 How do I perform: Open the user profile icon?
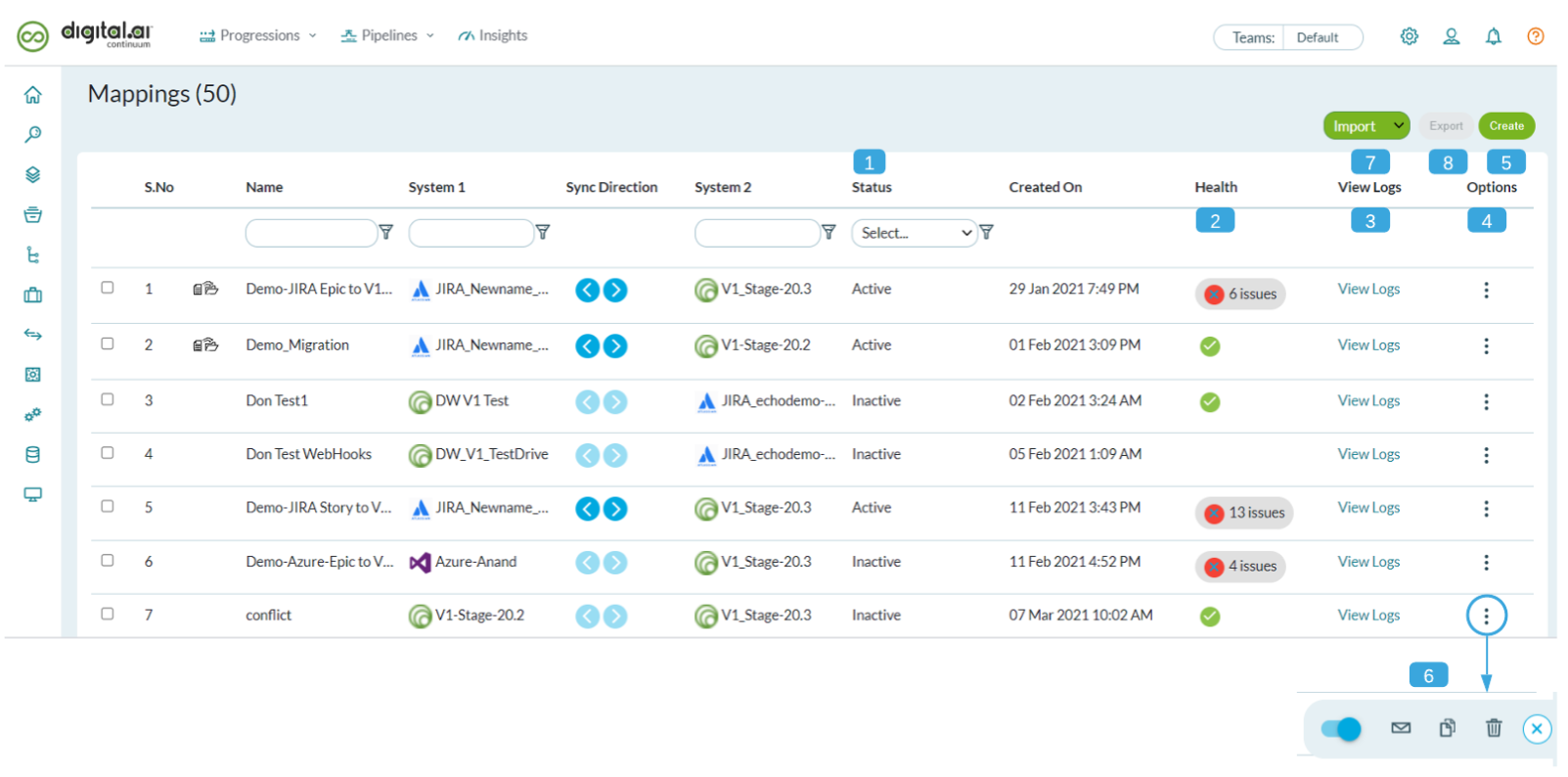point(1452,36)
